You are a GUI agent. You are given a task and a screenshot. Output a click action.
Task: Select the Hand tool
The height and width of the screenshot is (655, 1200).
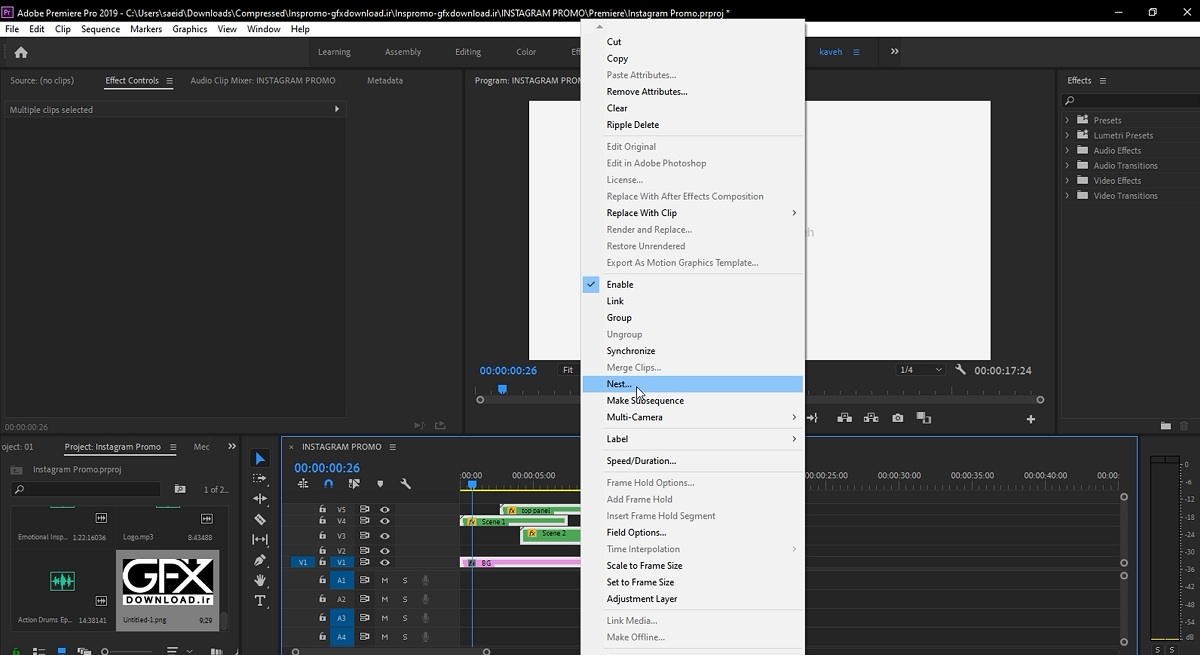pyautogui.click(x=260, y=581)
